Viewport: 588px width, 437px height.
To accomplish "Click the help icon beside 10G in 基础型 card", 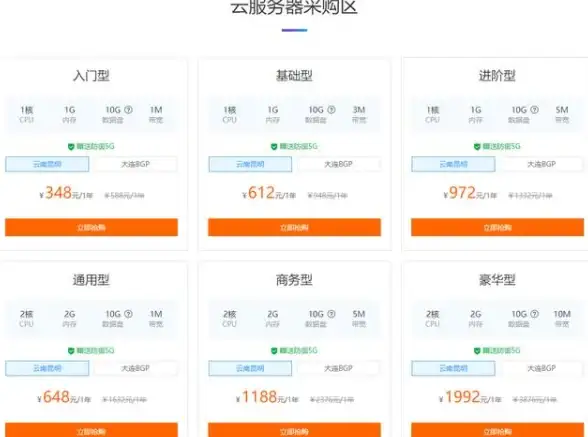I will [332, 110].
